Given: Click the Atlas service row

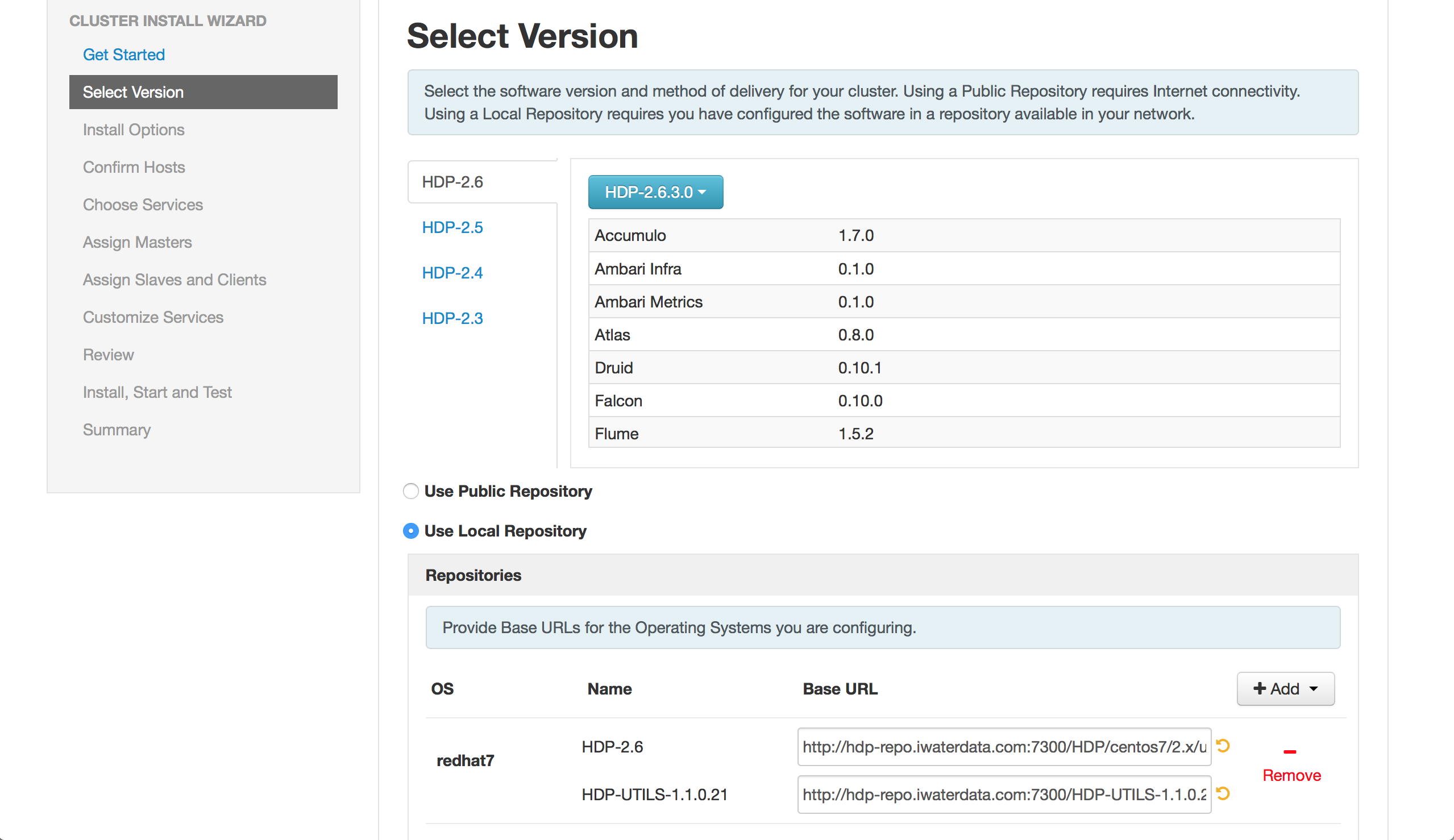Looking at the screenshot, I should [964, 335].
